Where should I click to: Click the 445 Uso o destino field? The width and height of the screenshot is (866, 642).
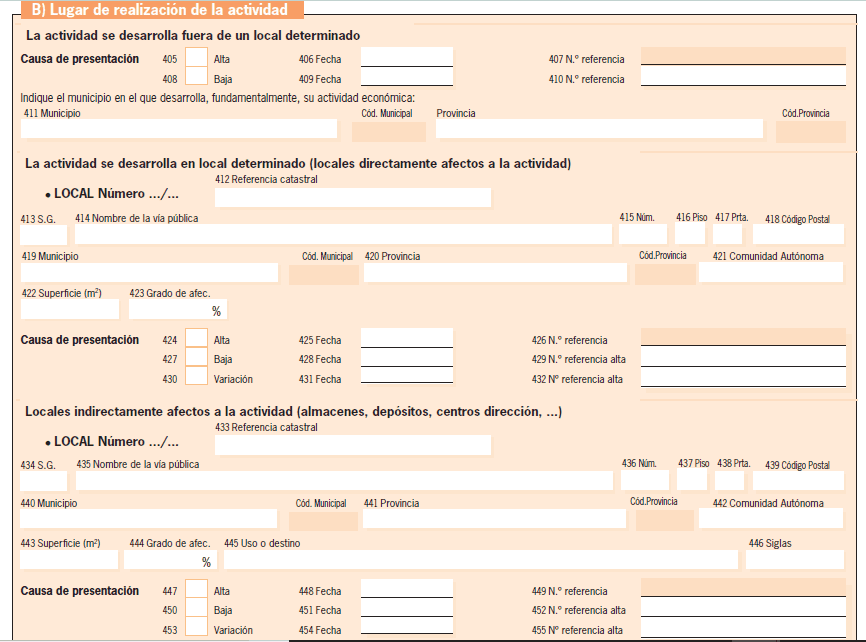(480, 560)
